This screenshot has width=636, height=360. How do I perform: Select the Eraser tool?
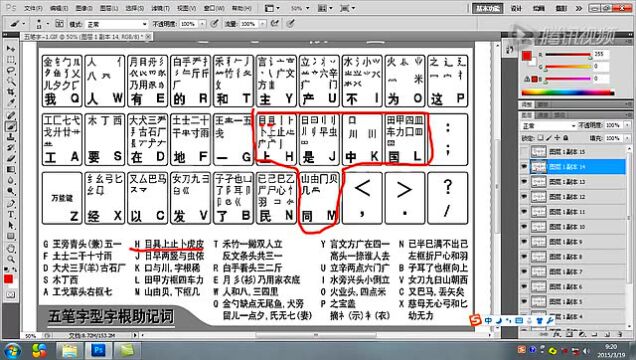point(11,159)
